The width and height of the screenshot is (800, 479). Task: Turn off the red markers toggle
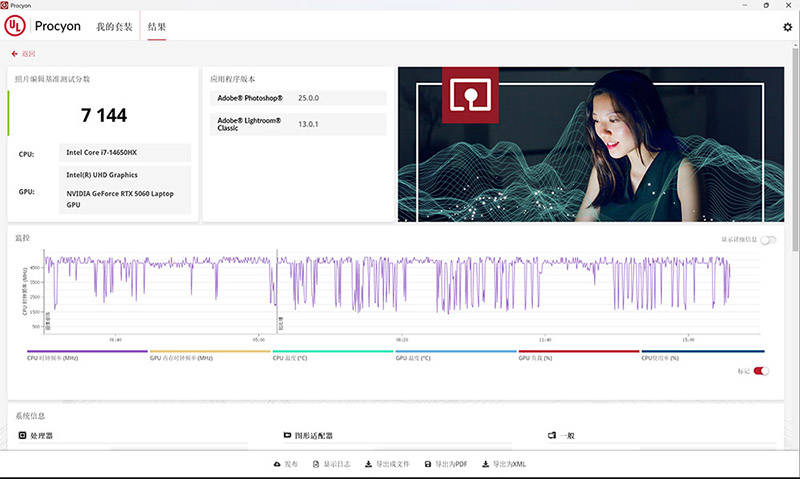tap(761, 371)
